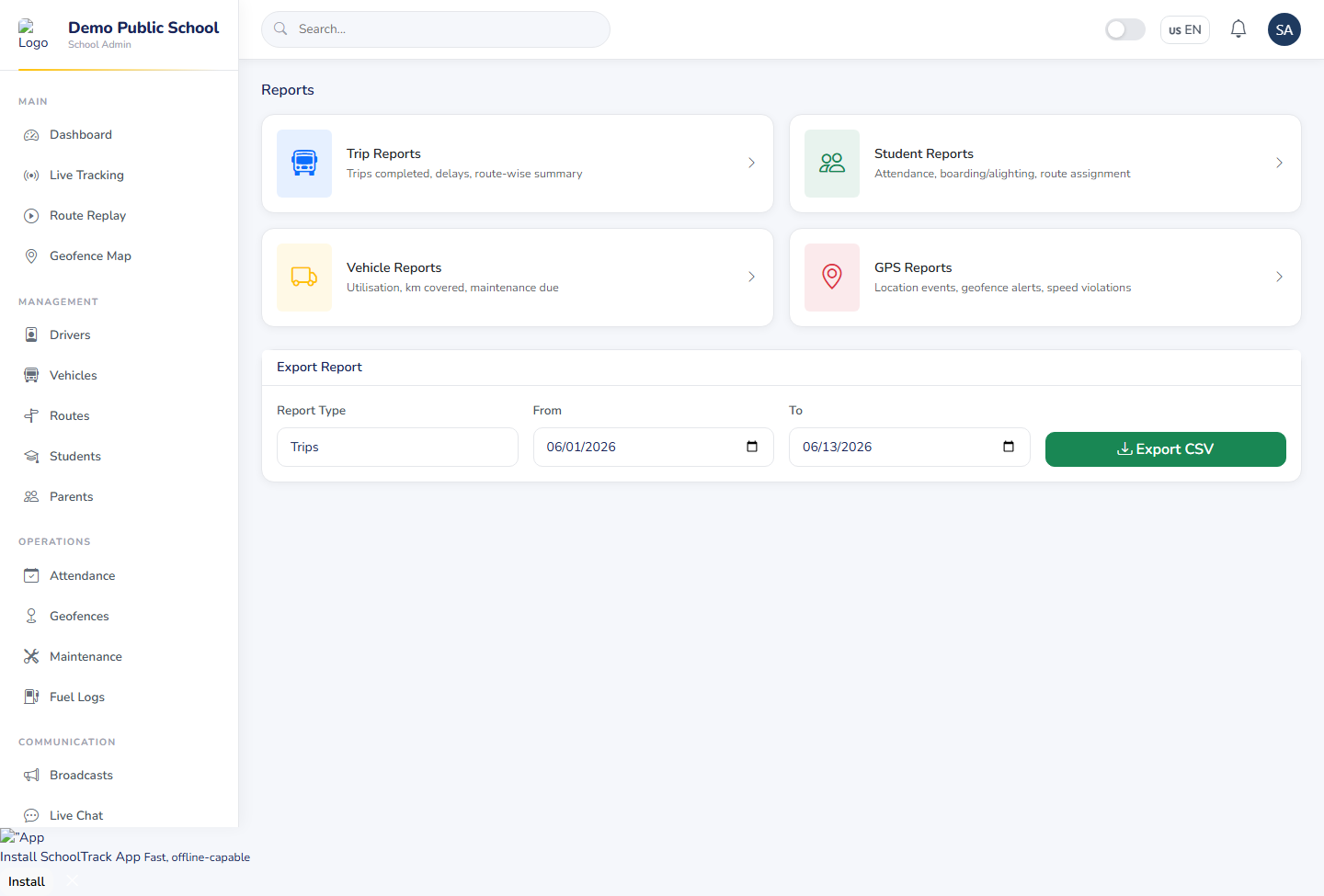The width and height of the screenshot is (1324, 896).
Task: Go to Dashboard in the sidebar
Action: (x=119, y=135)
